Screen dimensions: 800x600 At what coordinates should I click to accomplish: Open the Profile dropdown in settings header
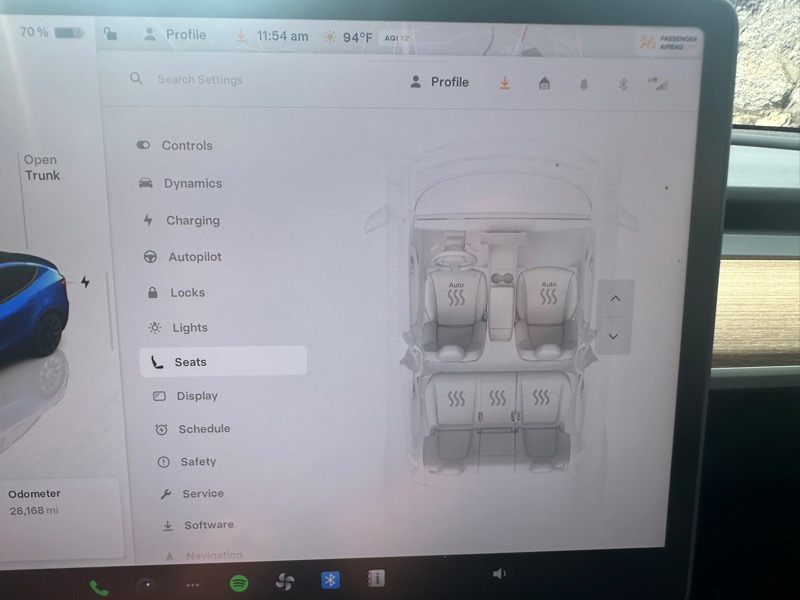point(440,82)
